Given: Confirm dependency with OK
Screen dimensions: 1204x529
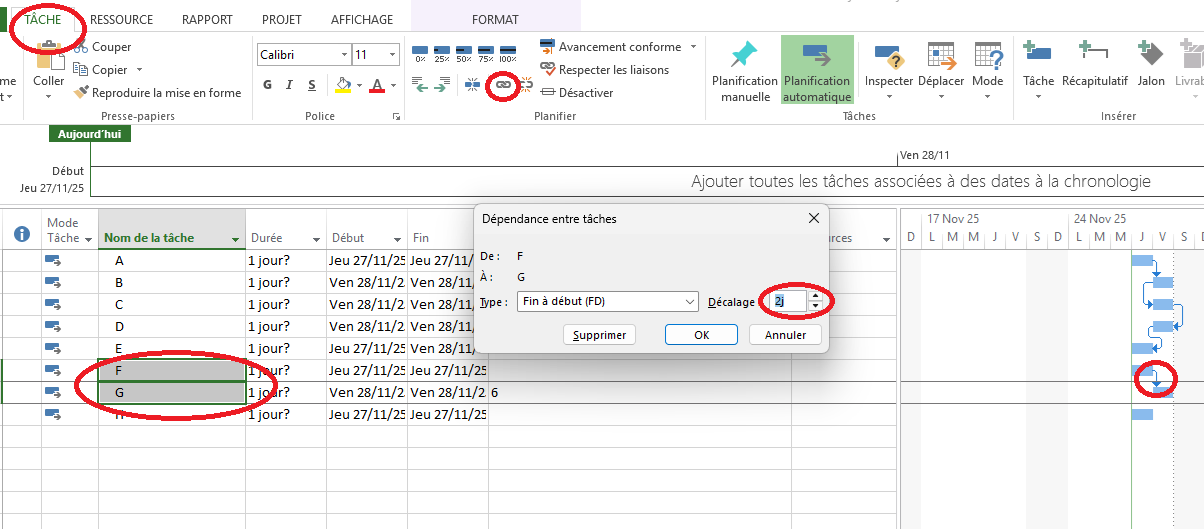Looking at the screenshot, I should point(702,335).
